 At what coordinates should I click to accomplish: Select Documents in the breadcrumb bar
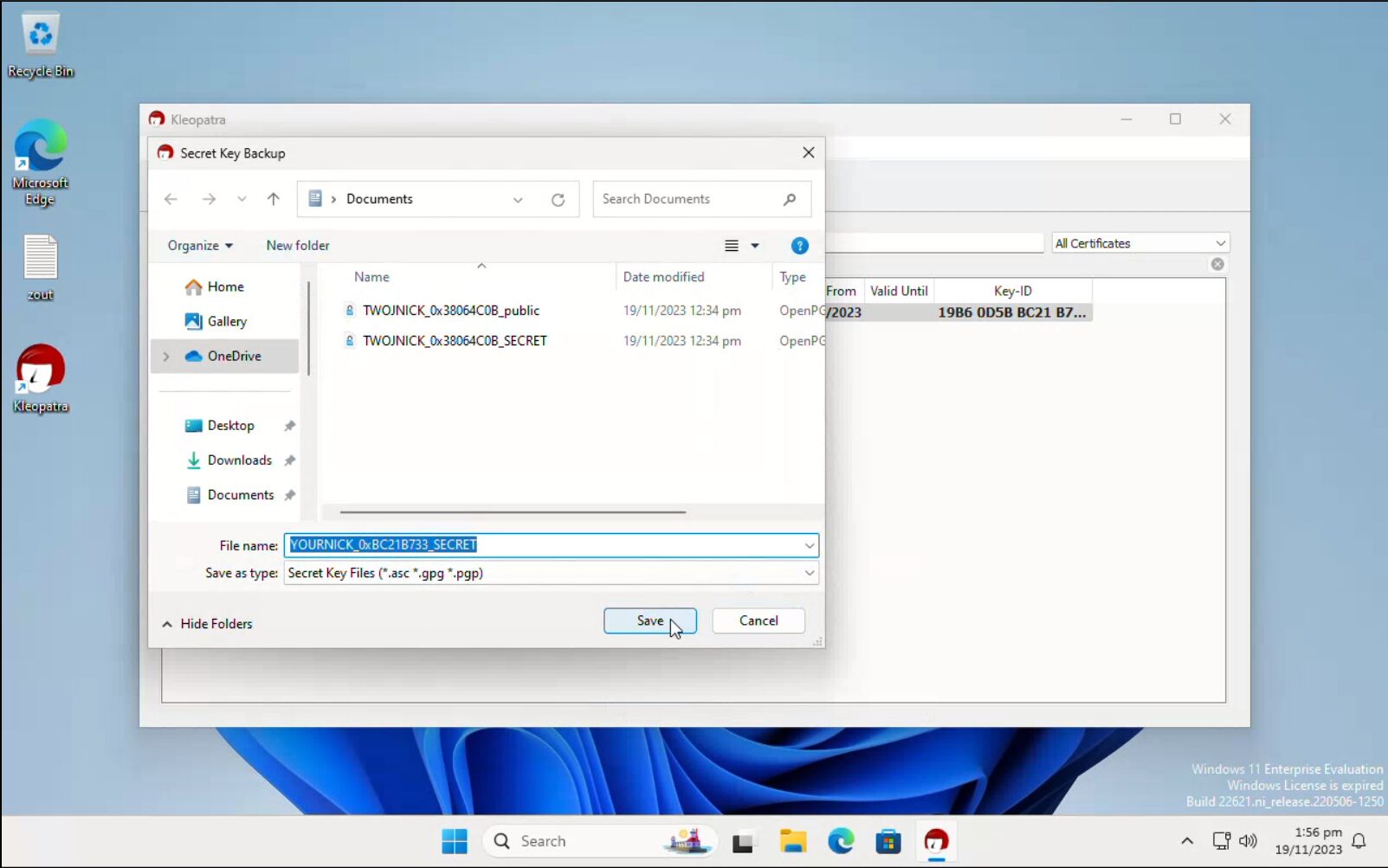tap(379, 199)
